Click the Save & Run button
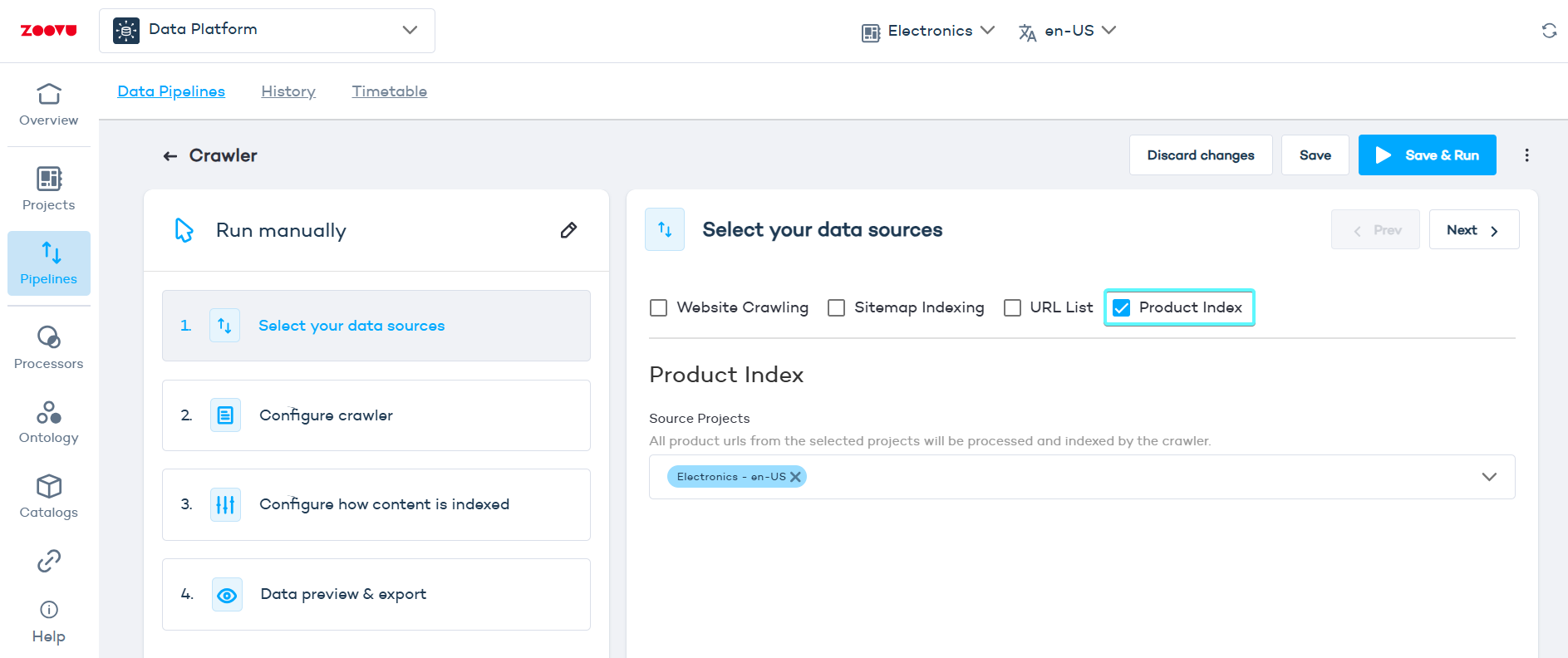Image resolution: width=1568 pixels, height=658 pixels. coord(1427,155)
